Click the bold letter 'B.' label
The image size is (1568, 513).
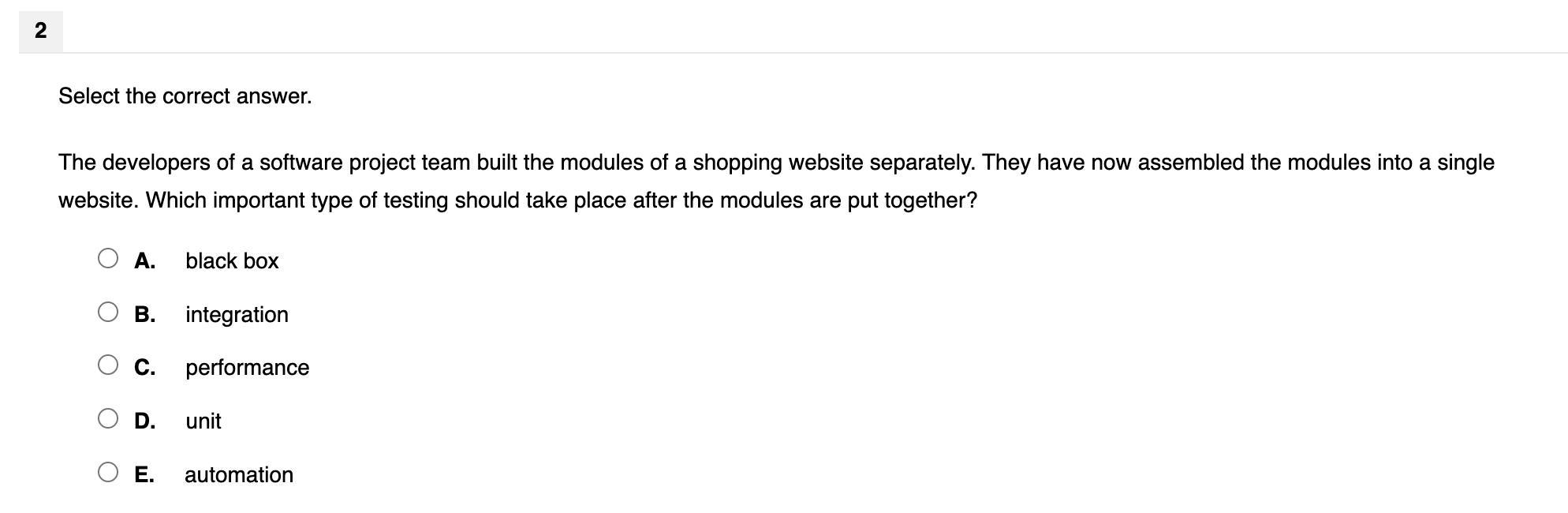[x=144, y=315]
